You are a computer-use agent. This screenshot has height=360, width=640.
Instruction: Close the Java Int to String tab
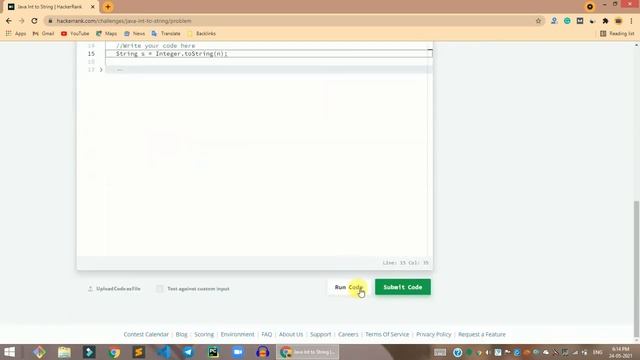point(93,7)
